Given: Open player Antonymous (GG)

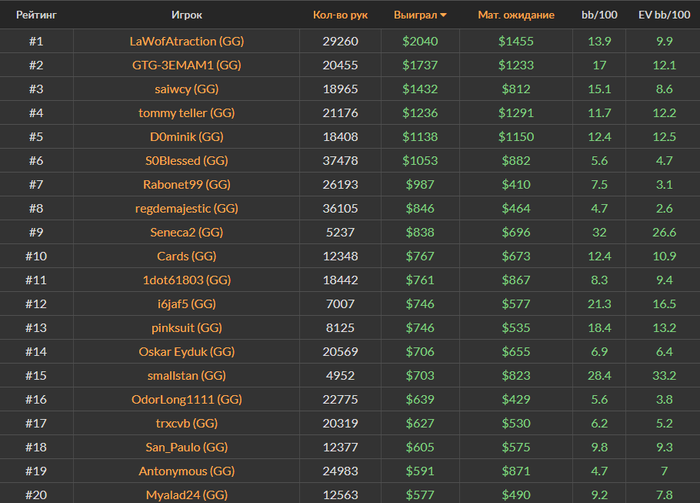Looking at the screenshot, I should point(187,471).
